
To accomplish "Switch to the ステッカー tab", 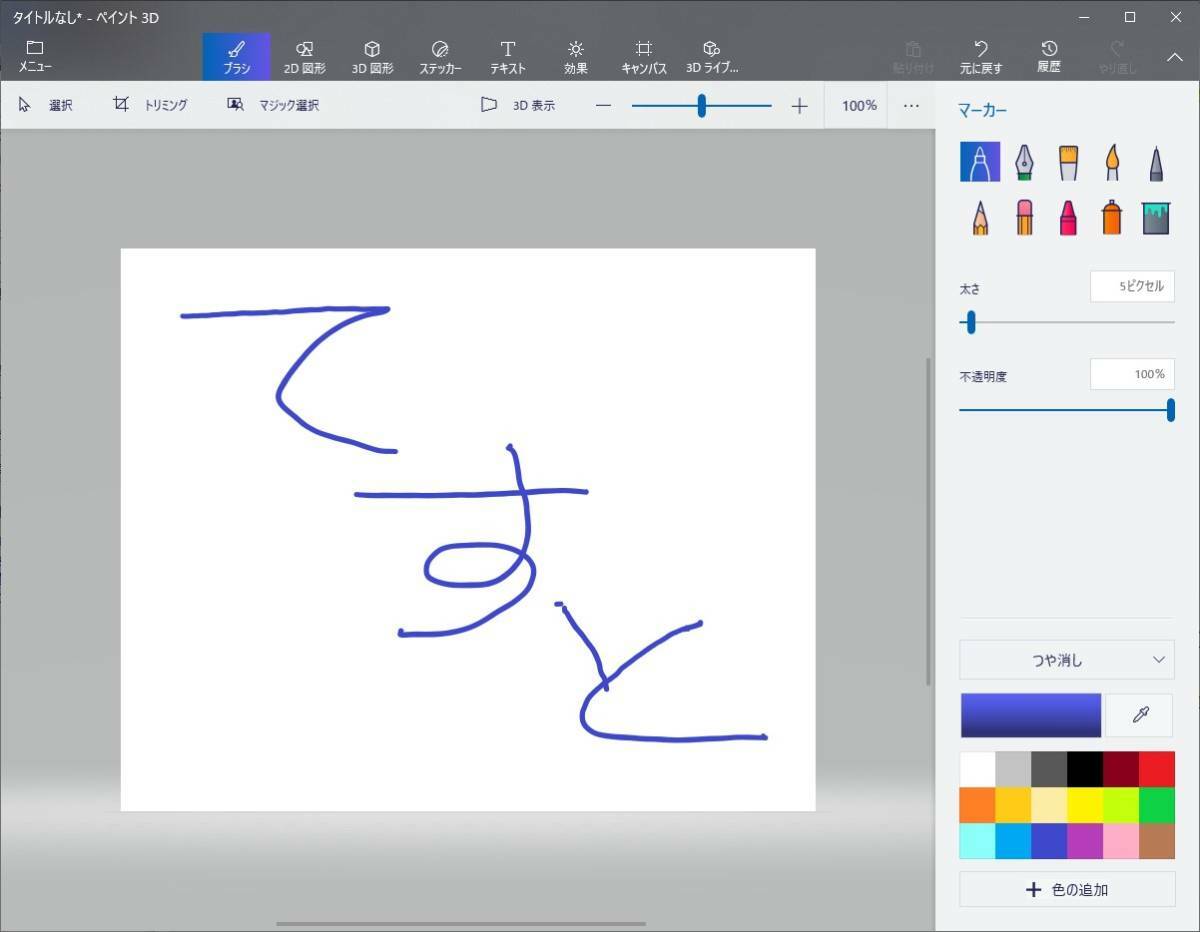I will (x=440, y=57).
